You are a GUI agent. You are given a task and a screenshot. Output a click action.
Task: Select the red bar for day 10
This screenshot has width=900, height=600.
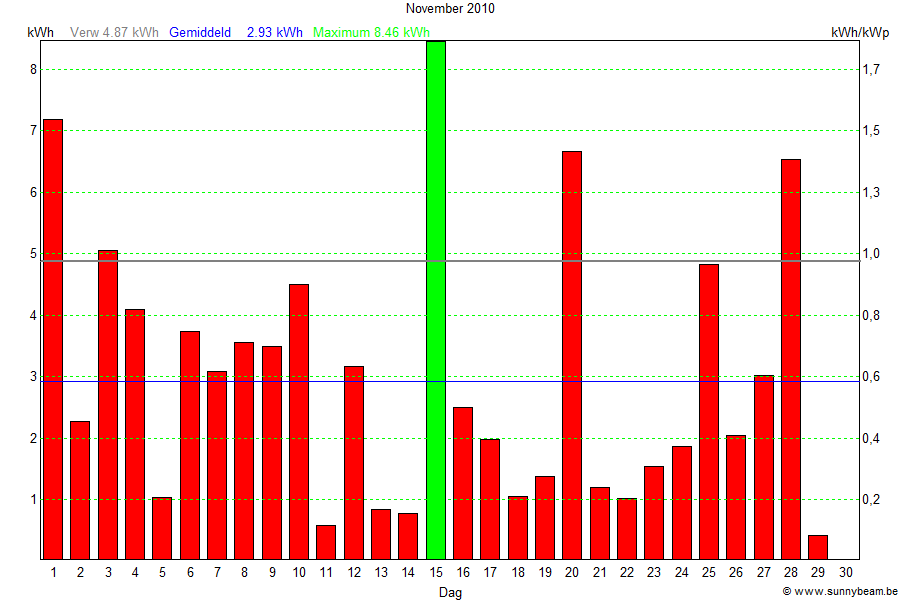pyautogui.click(x=299, y=422)
